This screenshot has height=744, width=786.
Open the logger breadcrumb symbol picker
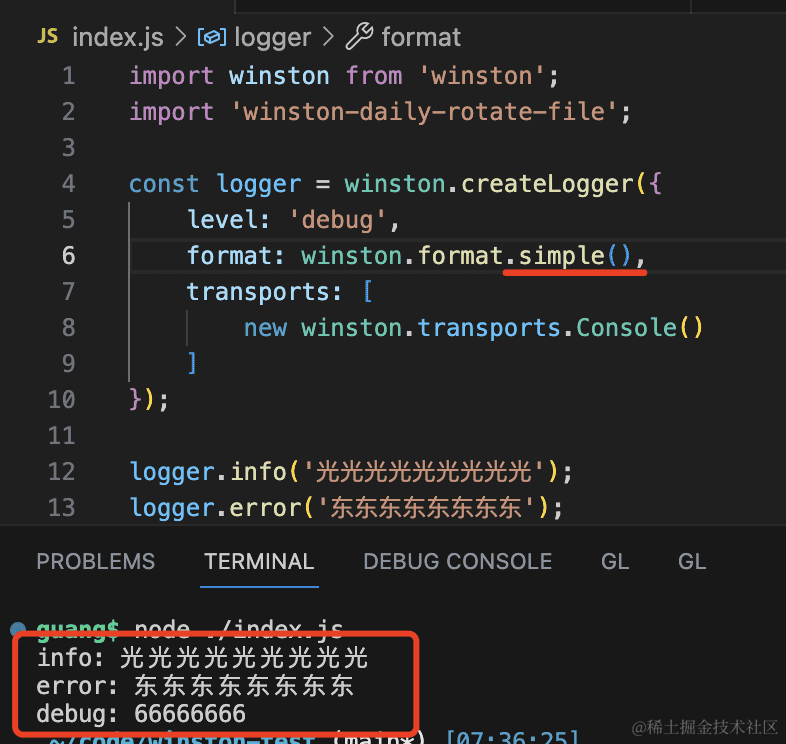(x=272, y=38)
